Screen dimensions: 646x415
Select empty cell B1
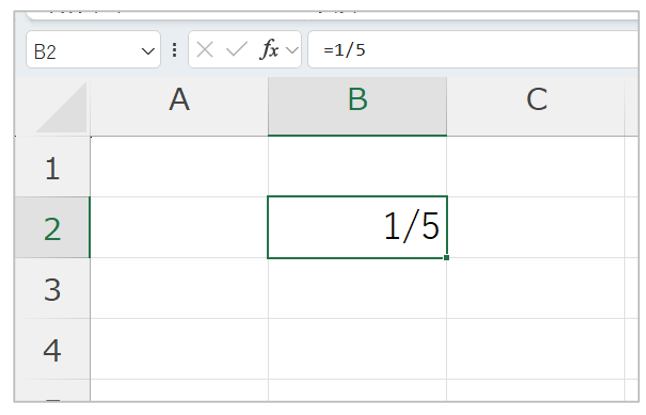point(357,166)
